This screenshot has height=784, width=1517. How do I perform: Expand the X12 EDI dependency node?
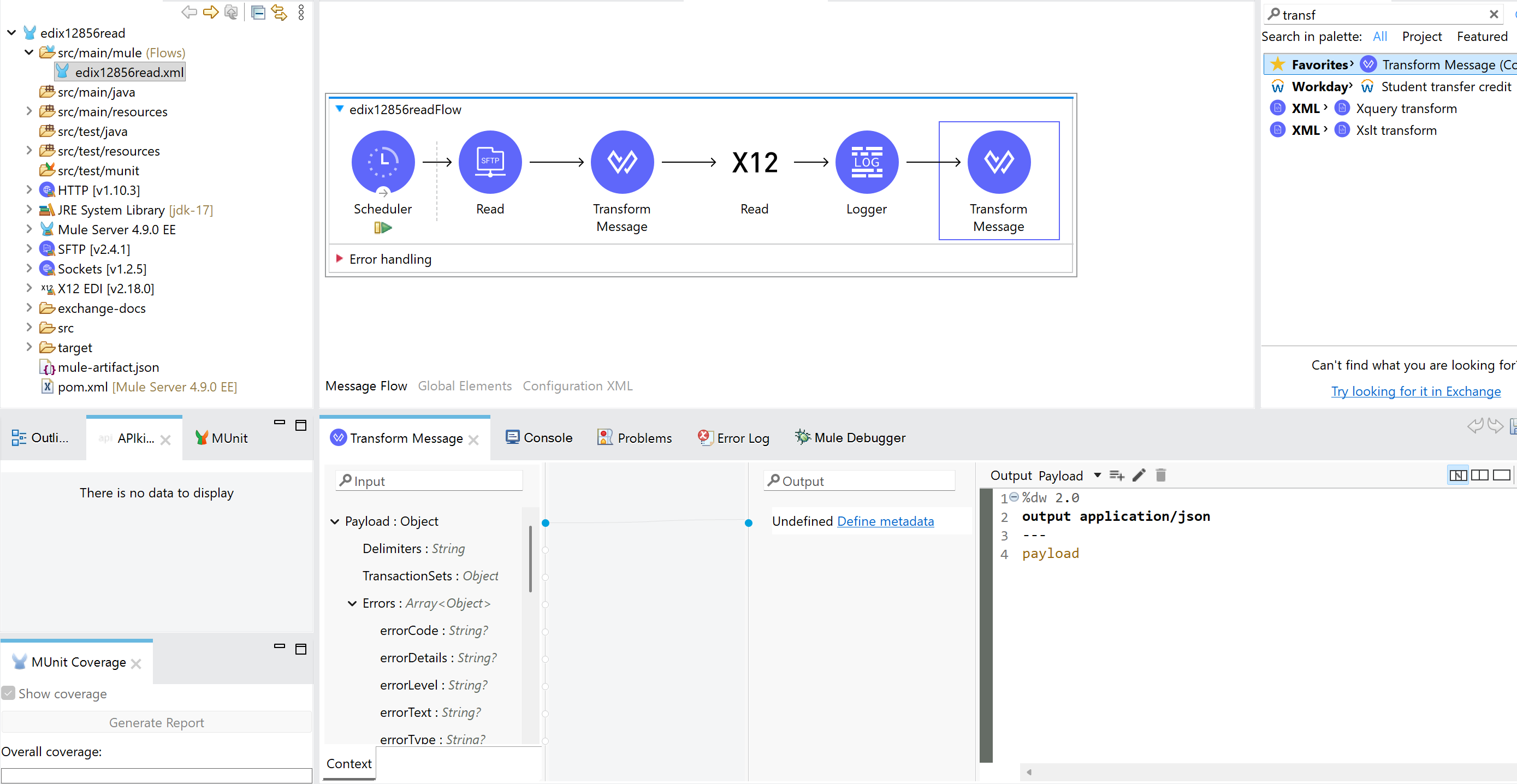29,288
